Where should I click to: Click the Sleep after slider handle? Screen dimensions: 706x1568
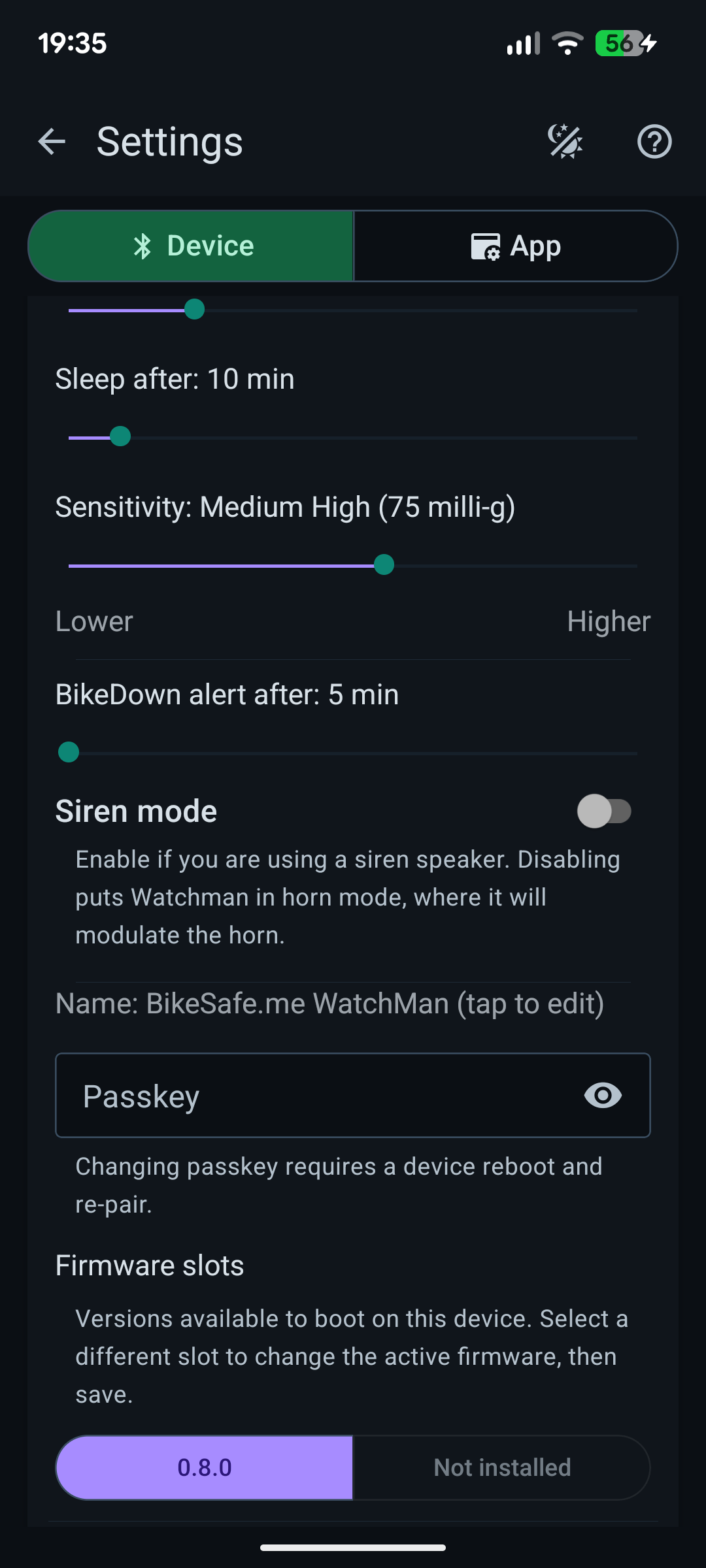click(x=120, y=436)
